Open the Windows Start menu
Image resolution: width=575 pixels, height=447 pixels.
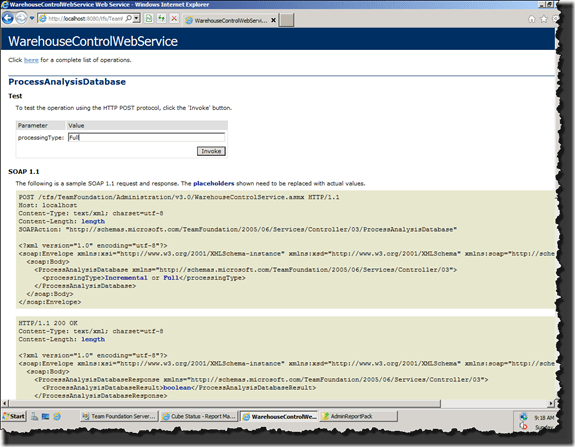pyautogui.click(x=14, y=416)
